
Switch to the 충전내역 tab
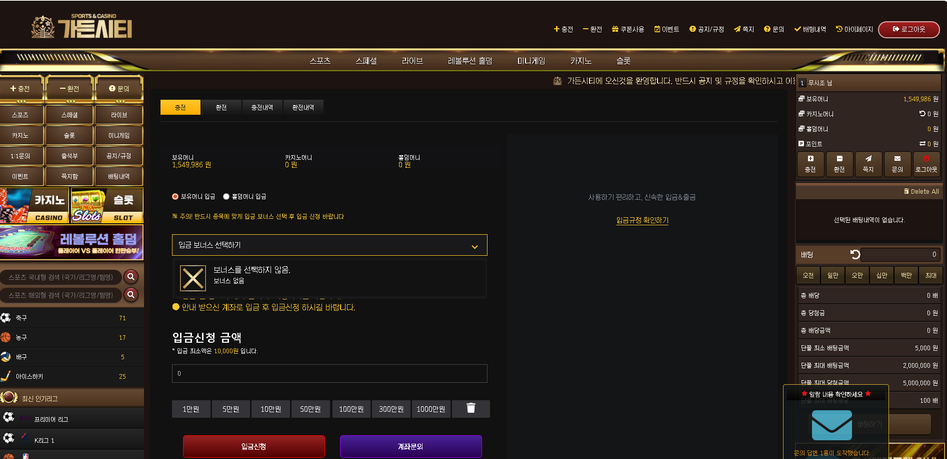[x=261, y=107]
